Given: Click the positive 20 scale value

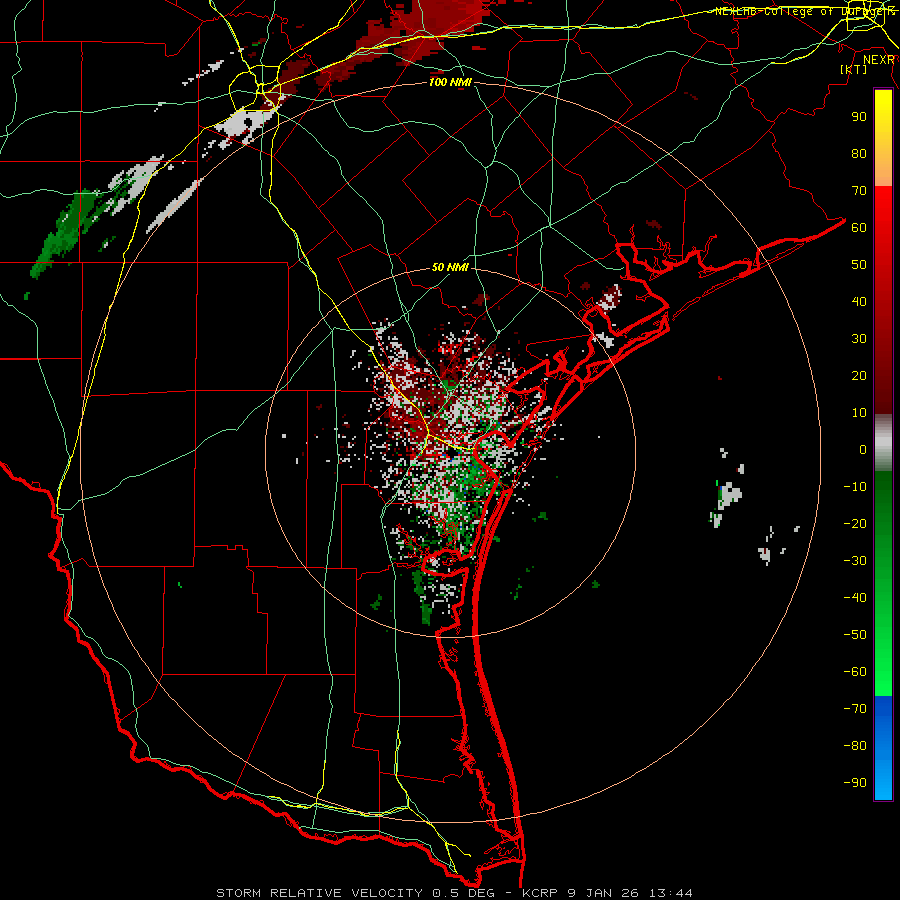Looking at the screenshot, I should pyautogui.click(x=859, y=375).
